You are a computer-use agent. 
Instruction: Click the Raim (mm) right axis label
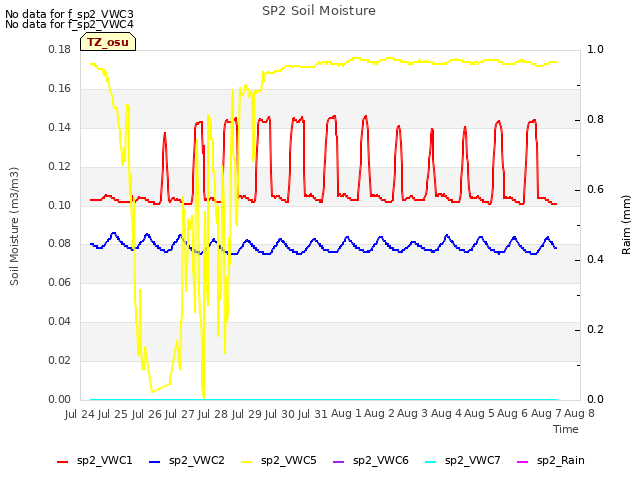[x=626, y=225]
